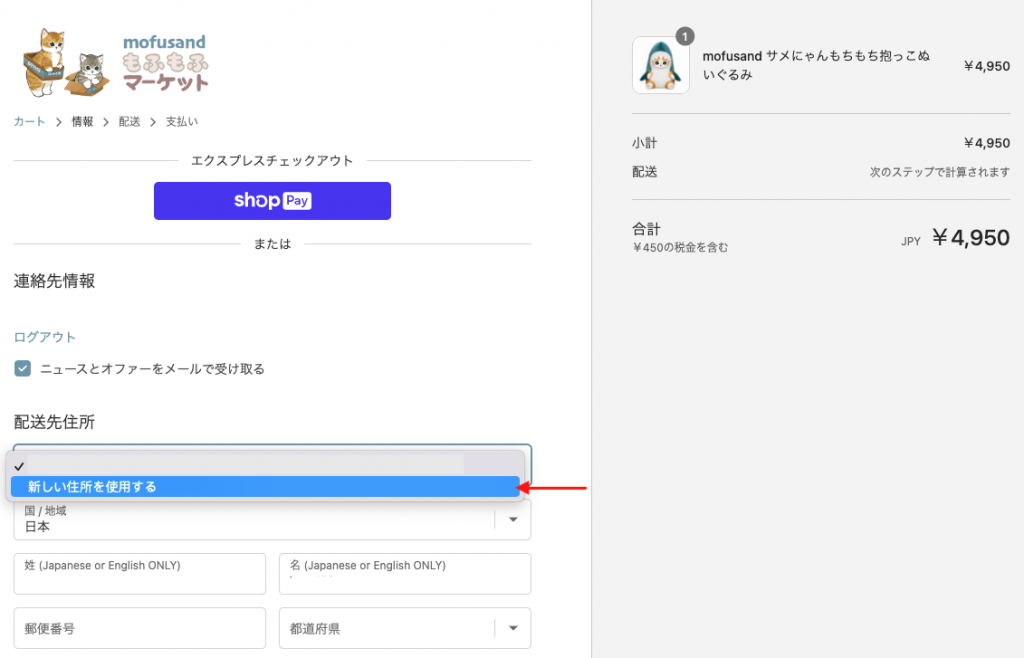This screenshot has height=658, width=1024.
Task: Select the 支払い breadcrumb step
Action: [x=181, y=122]
